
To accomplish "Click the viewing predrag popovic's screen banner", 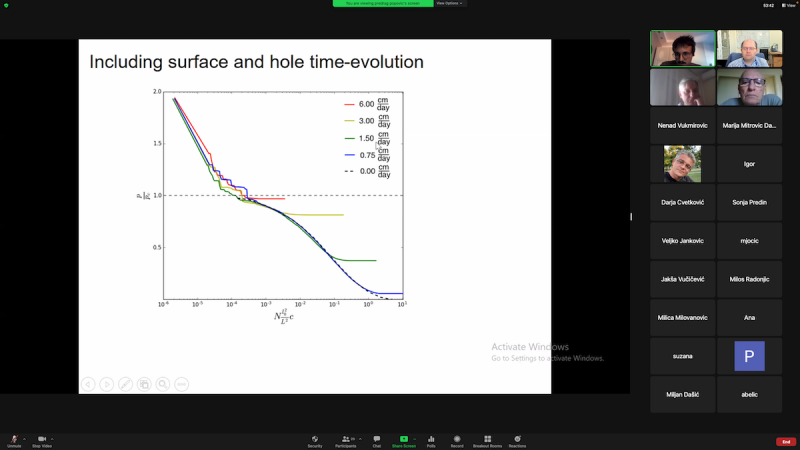I will point(383,3).
